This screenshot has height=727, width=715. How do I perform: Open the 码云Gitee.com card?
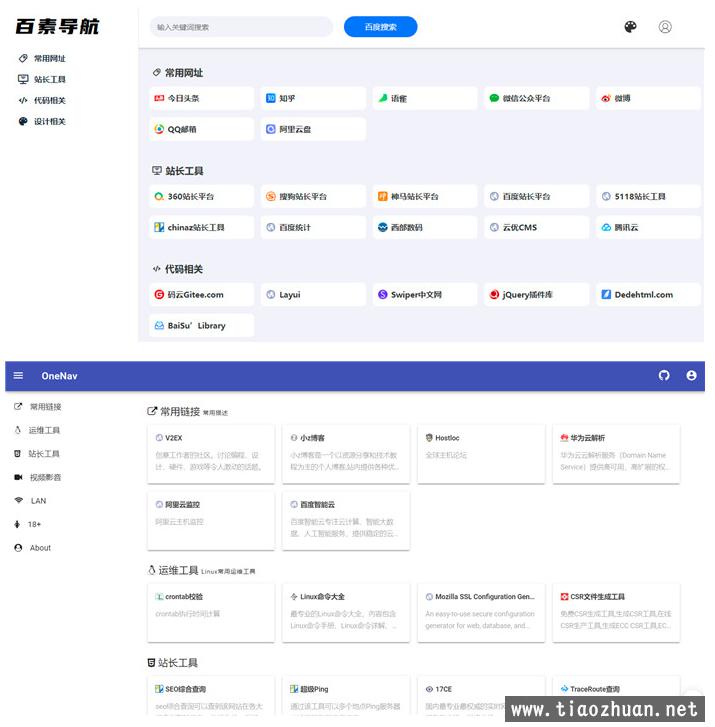pyautogui.click(x=202, y=295)
